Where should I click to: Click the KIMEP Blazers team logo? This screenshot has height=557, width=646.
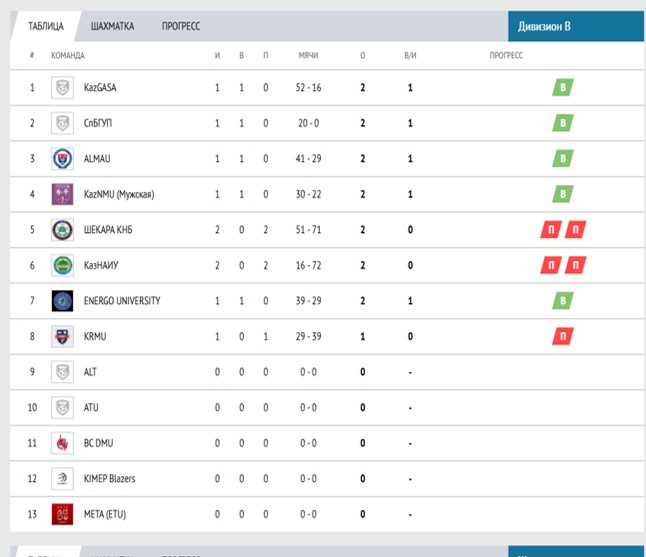[63, 478]
